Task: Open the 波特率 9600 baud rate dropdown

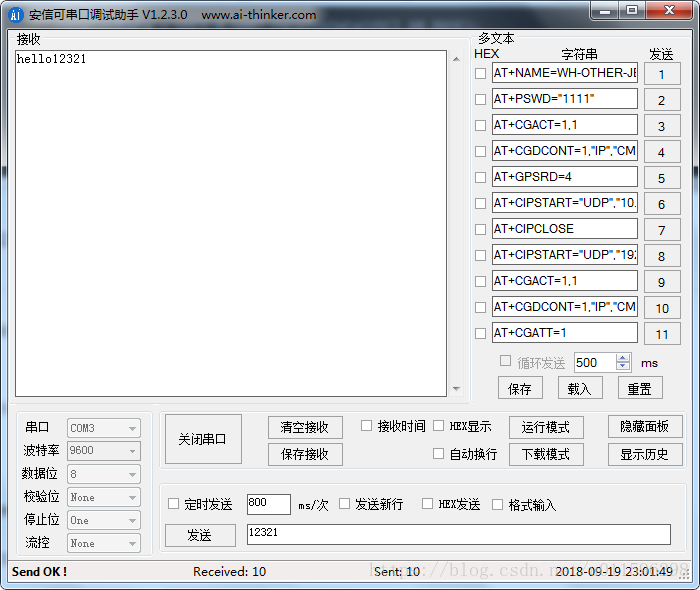Action: click(x=104, y=451)
